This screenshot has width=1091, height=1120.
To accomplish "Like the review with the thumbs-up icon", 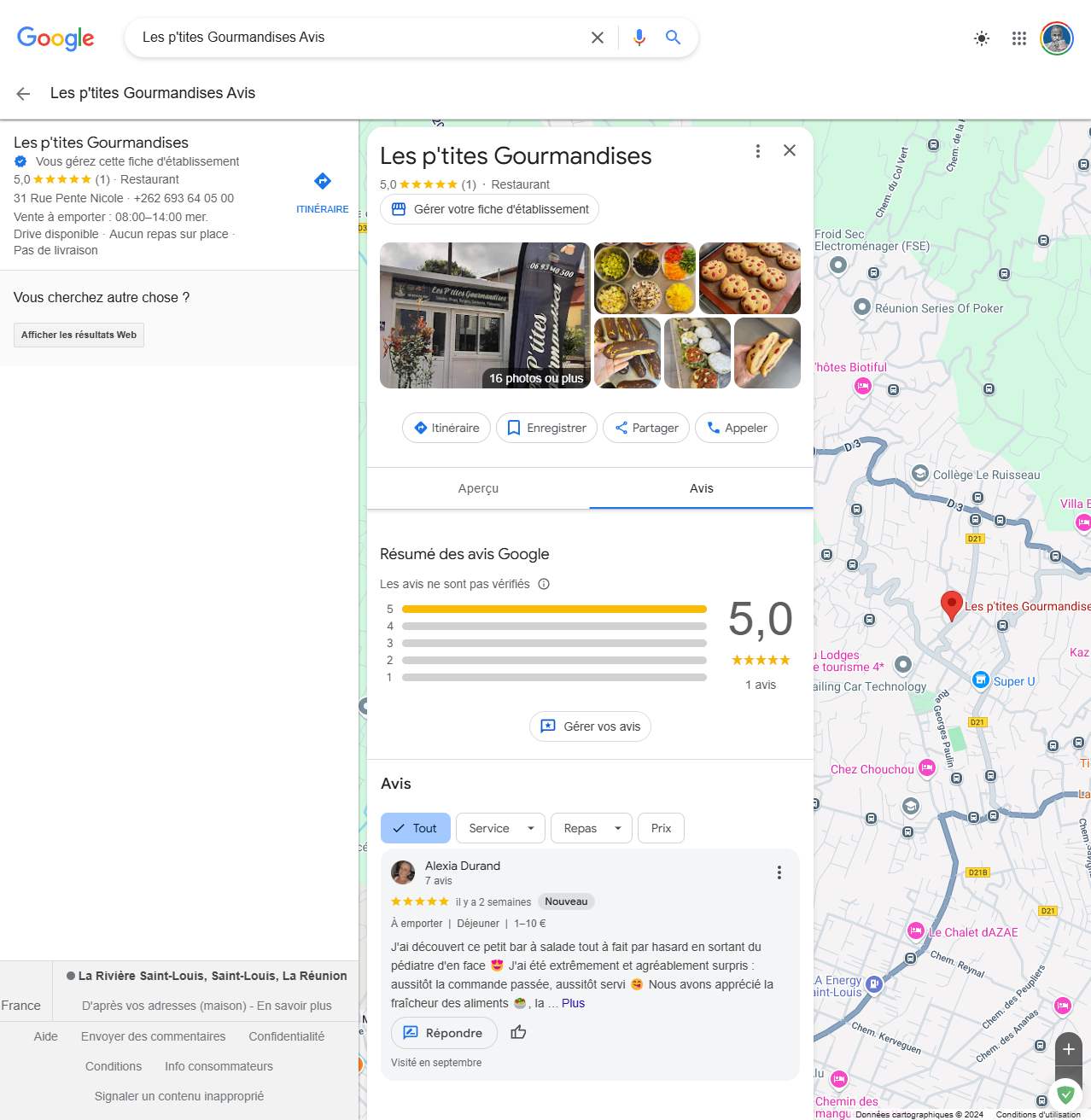I will coord(518,1033).
